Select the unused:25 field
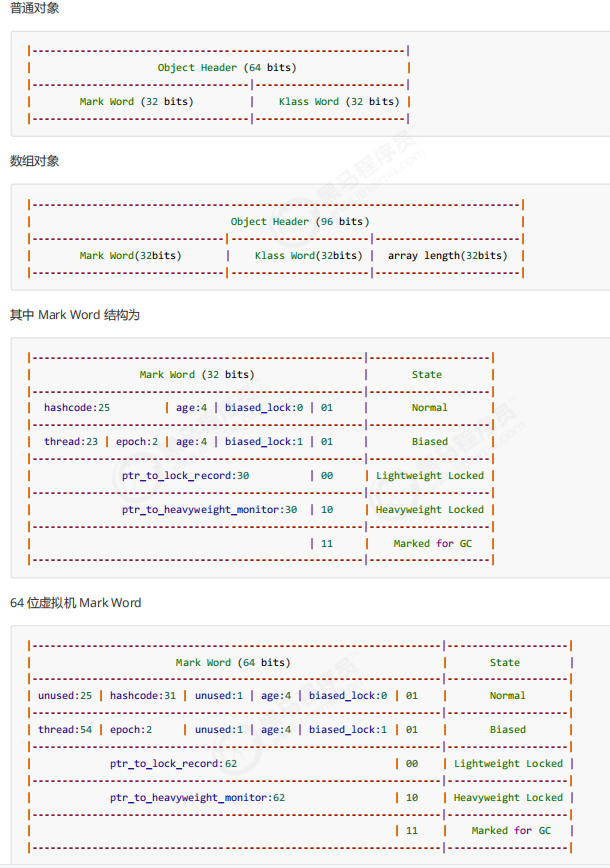This screenshot has height=868, width=610. [65, 696]
